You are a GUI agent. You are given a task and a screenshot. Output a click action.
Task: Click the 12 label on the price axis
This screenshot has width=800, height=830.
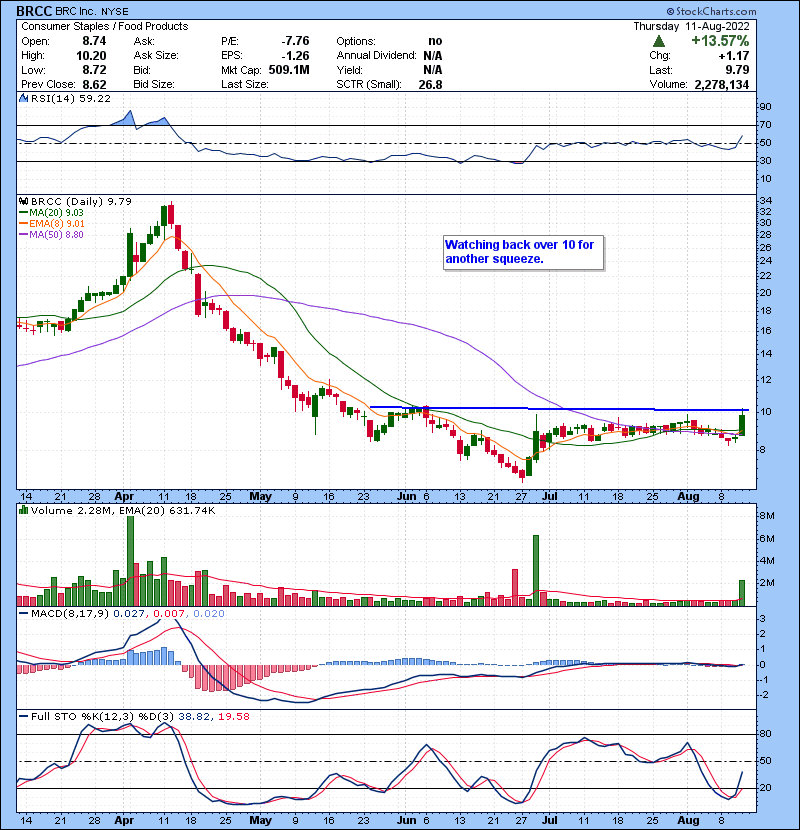click(x=766, y=380)
